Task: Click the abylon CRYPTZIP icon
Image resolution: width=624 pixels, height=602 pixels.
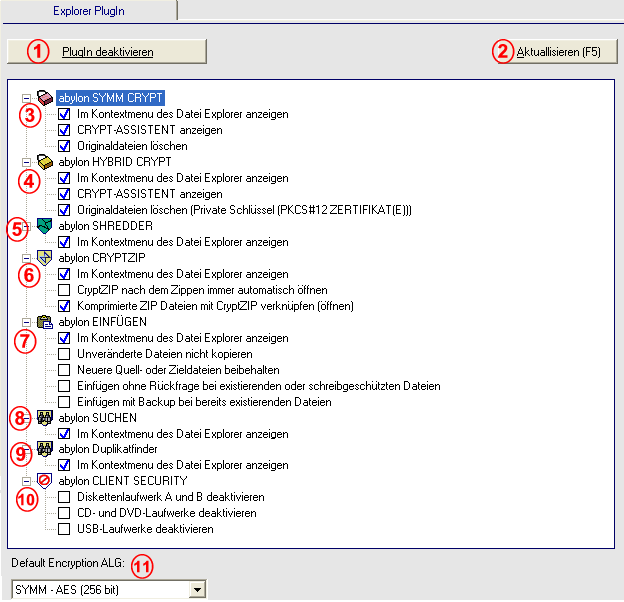Action: 44,258
